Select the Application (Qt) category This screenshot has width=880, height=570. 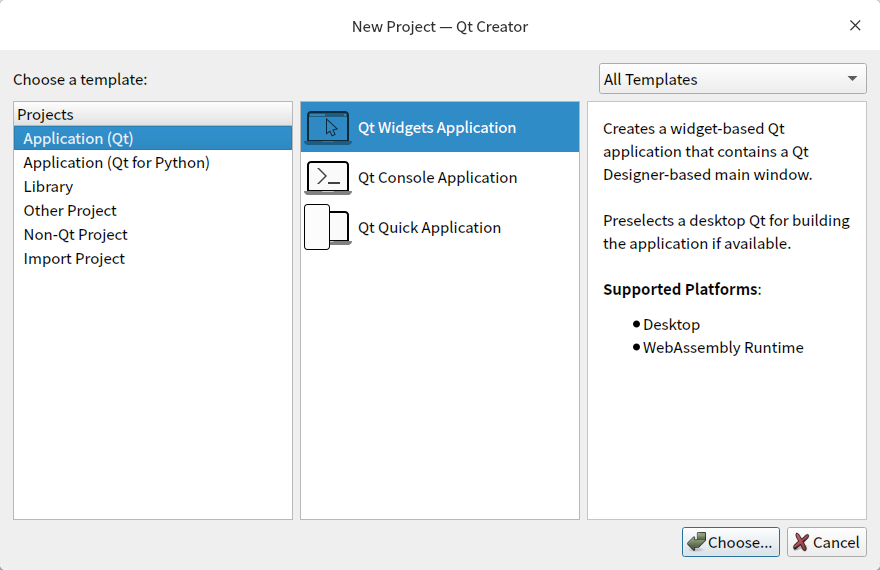(x=78, y=138)
